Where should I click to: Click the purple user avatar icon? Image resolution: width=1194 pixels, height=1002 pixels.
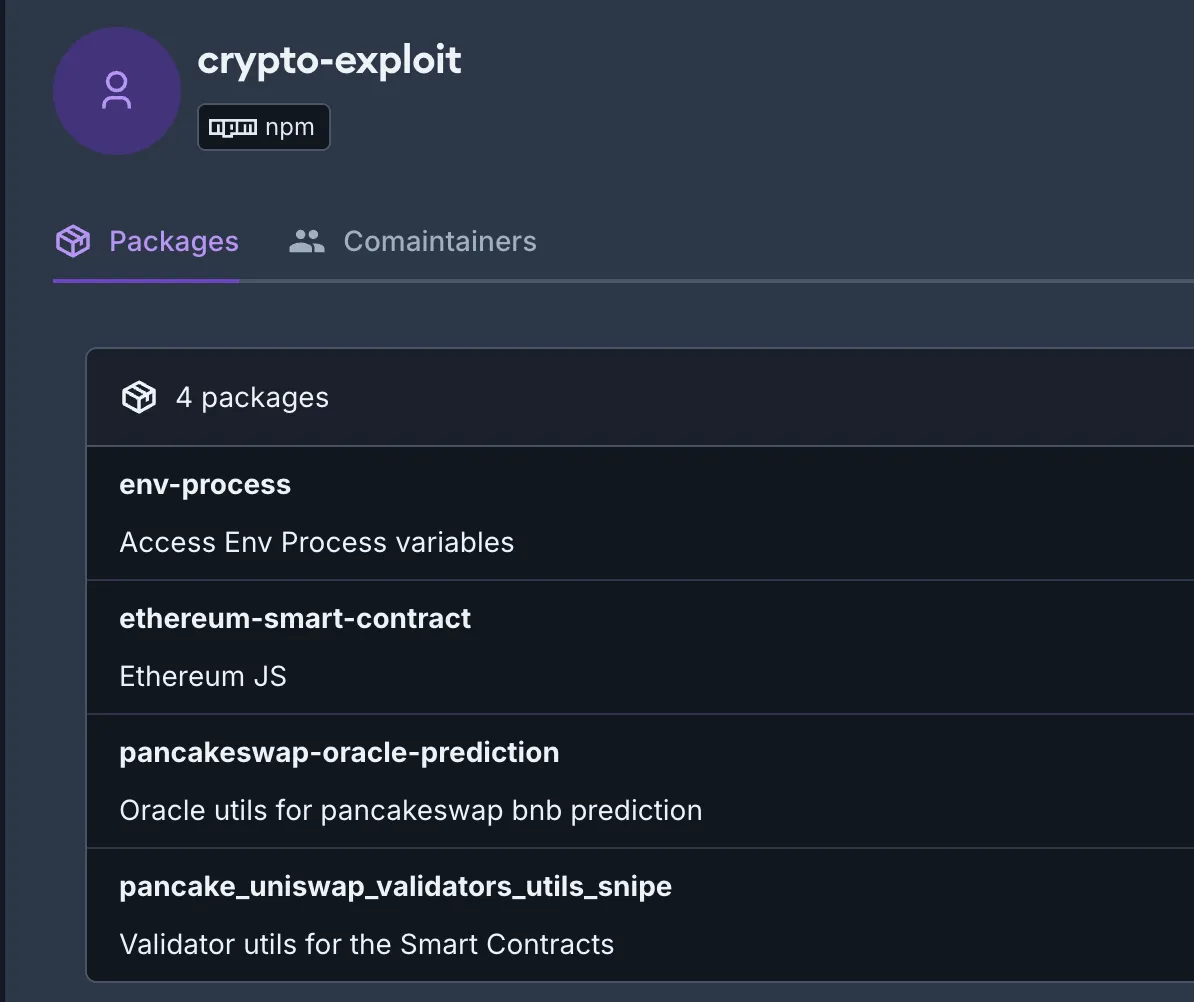point(117,91)
